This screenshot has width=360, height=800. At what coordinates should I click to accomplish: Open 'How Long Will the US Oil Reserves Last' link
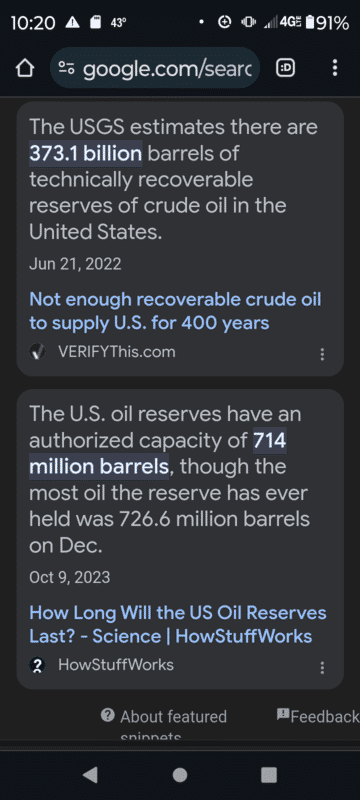pos(178,624)
